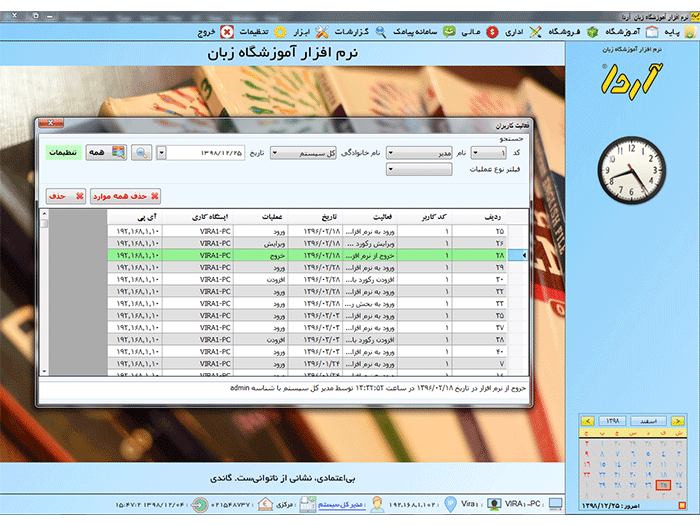Select the highlighted green row 28 خروج
Viewport: 700px width, 525px height.
click(x=300, y=255)
